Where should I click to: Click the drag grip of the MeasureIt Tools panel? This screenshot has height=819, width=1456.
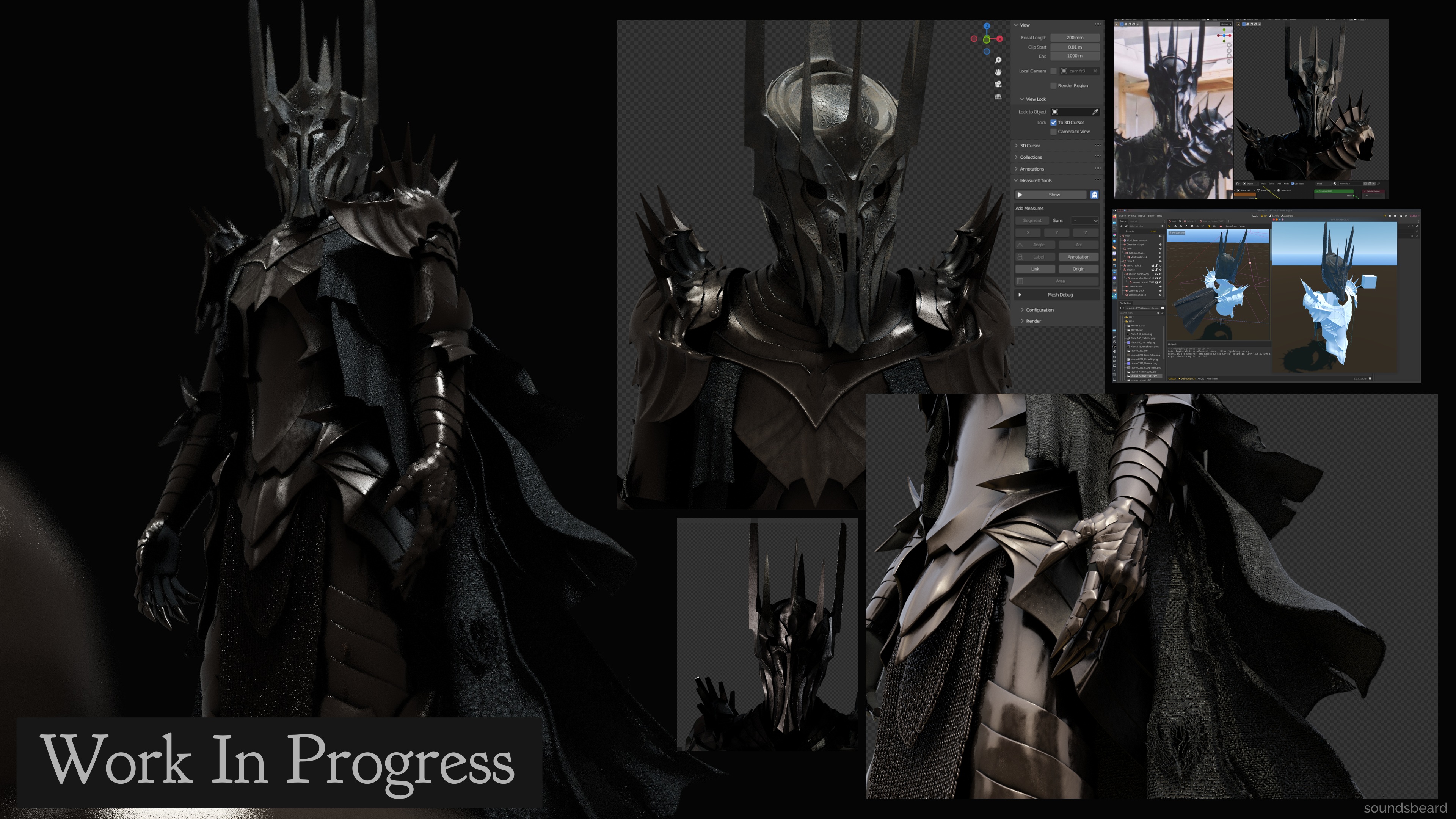[x=1098, y=180]
